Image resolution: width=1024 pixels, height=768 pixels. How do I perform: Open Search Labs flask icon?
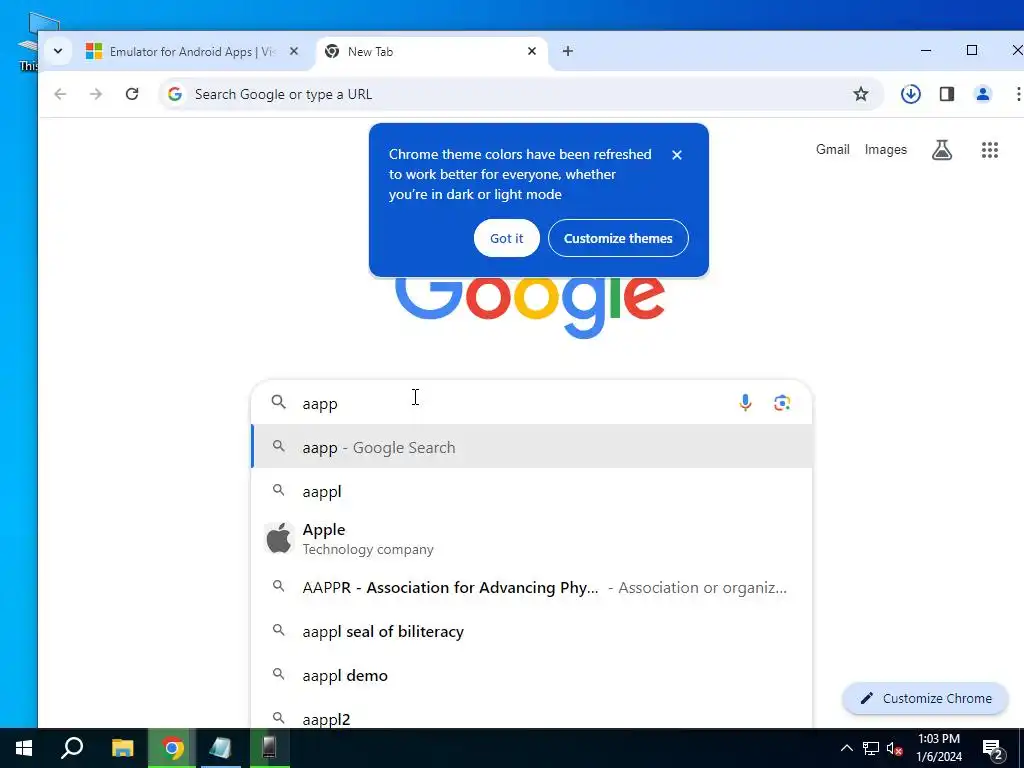coord(942,150)
